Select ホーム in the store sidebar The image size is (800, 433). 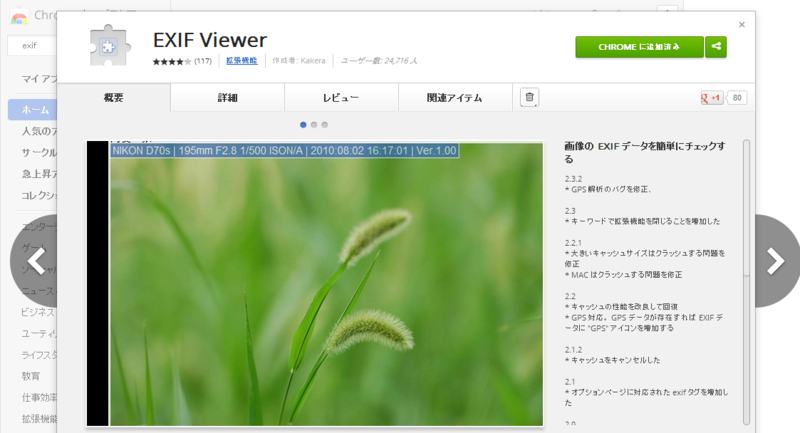coord(32,110)
